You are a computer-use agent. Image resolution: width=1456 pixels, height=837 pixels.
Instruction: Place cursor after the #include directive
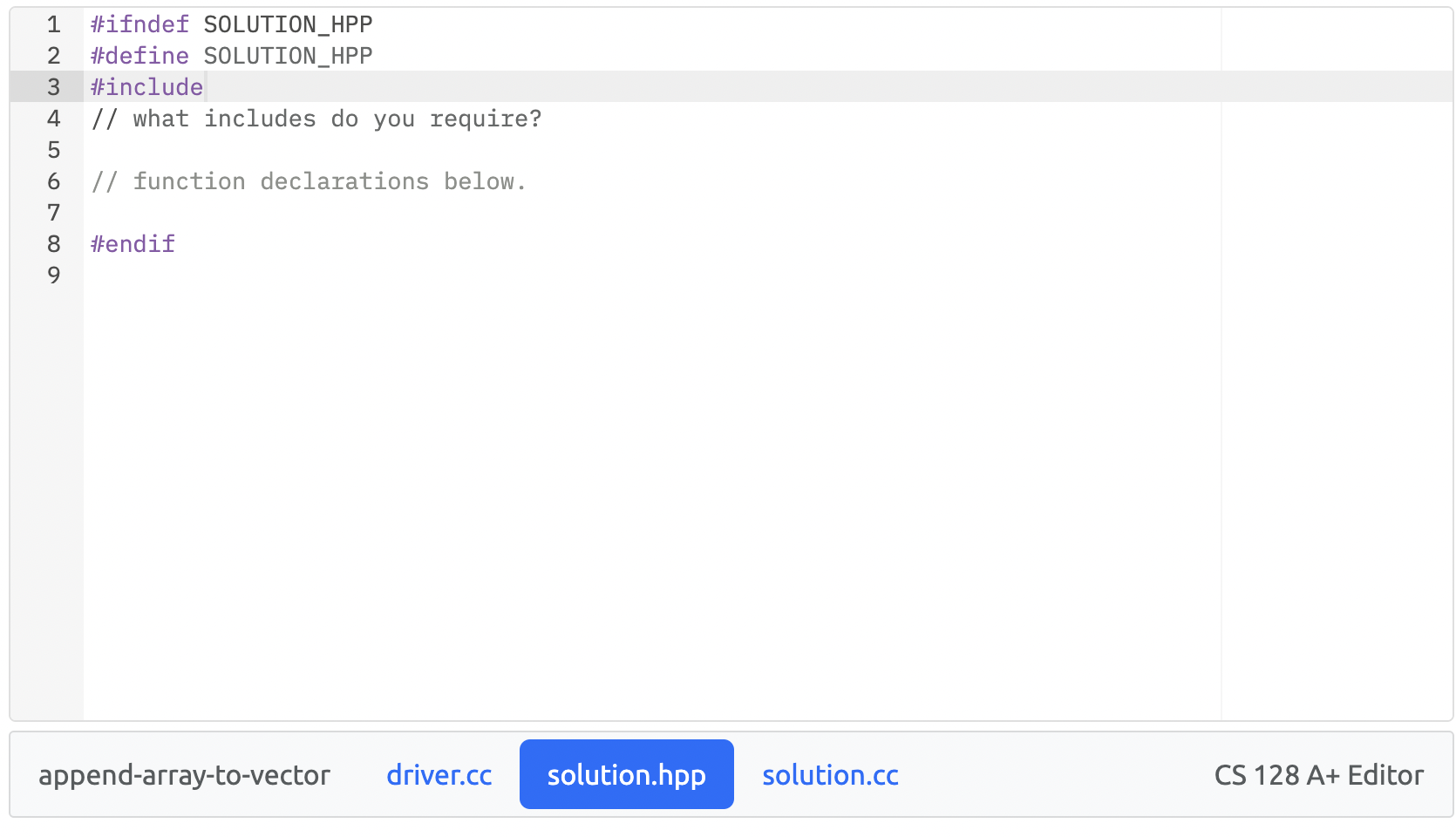pyautogui.click(x=208, y=86)
